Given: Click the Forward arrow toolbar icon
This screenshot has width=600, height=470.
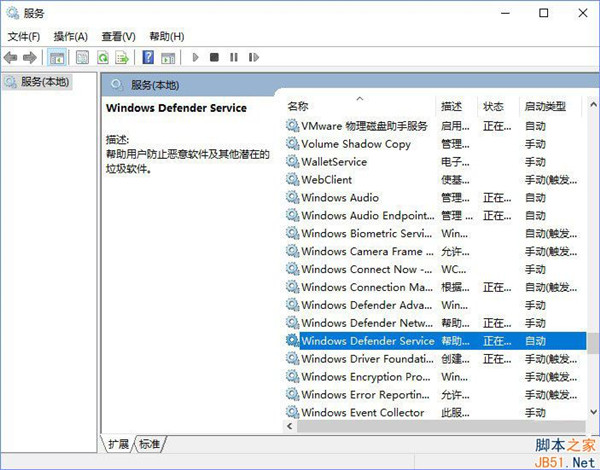Looking at the screenshot, I should pos(30,58).
